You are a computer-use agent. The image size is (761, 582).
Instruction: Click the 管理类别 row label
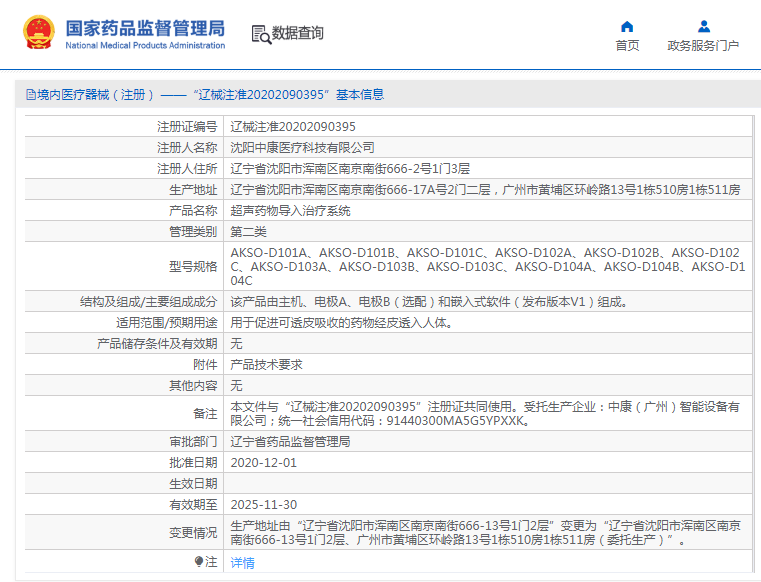[193, 232]
